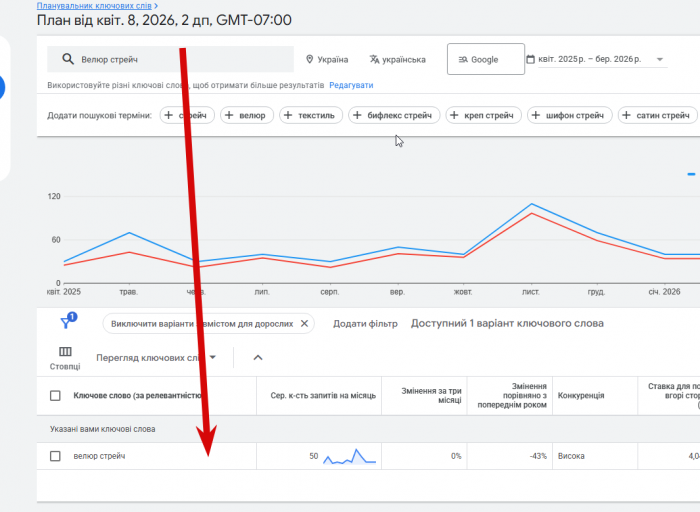700x512 pixels.
Task: Click the велюр стрейч keyword text
Action: [x=99, y=456]
